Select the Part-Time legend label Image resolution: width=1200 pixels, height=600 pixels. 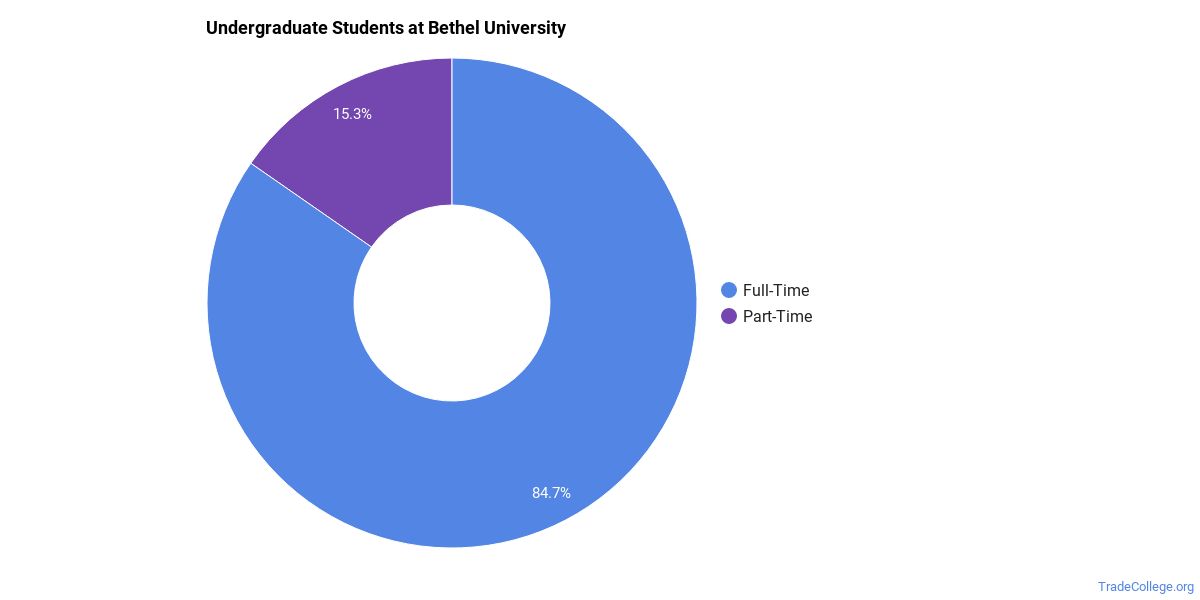[777, 316]
